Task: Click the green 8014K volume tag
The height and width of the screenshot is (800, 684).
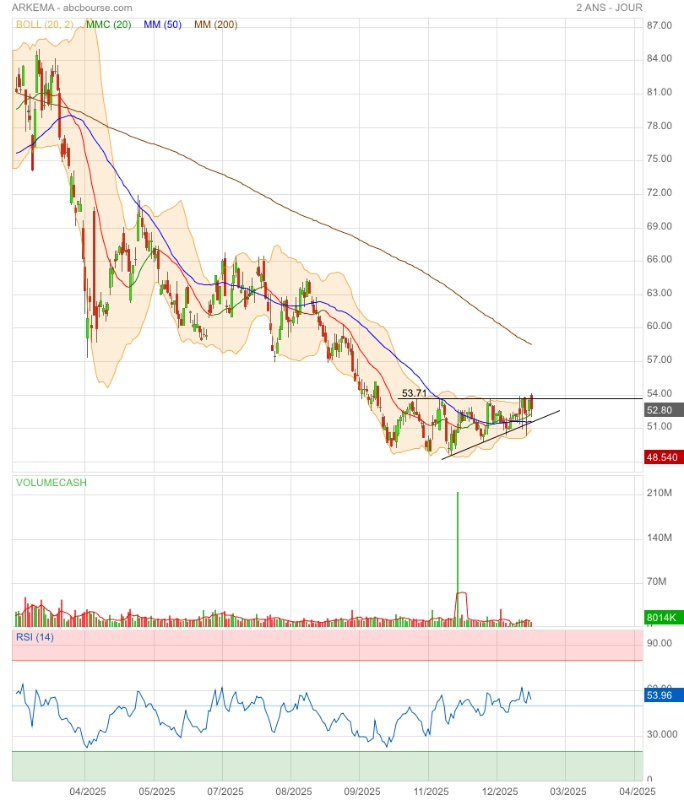Action: [x=663, y=617]
